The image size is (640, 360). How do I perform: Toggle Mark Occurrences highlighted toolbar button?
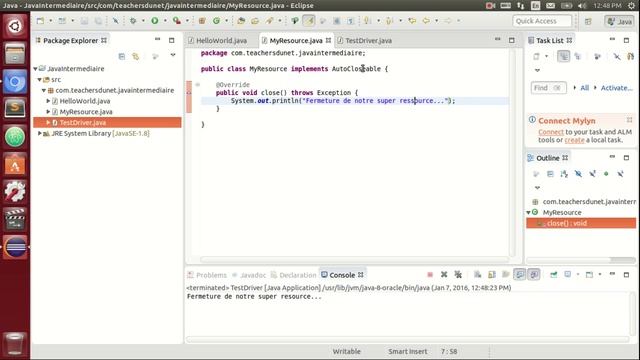pyautogui.click(x=309, y=20)
